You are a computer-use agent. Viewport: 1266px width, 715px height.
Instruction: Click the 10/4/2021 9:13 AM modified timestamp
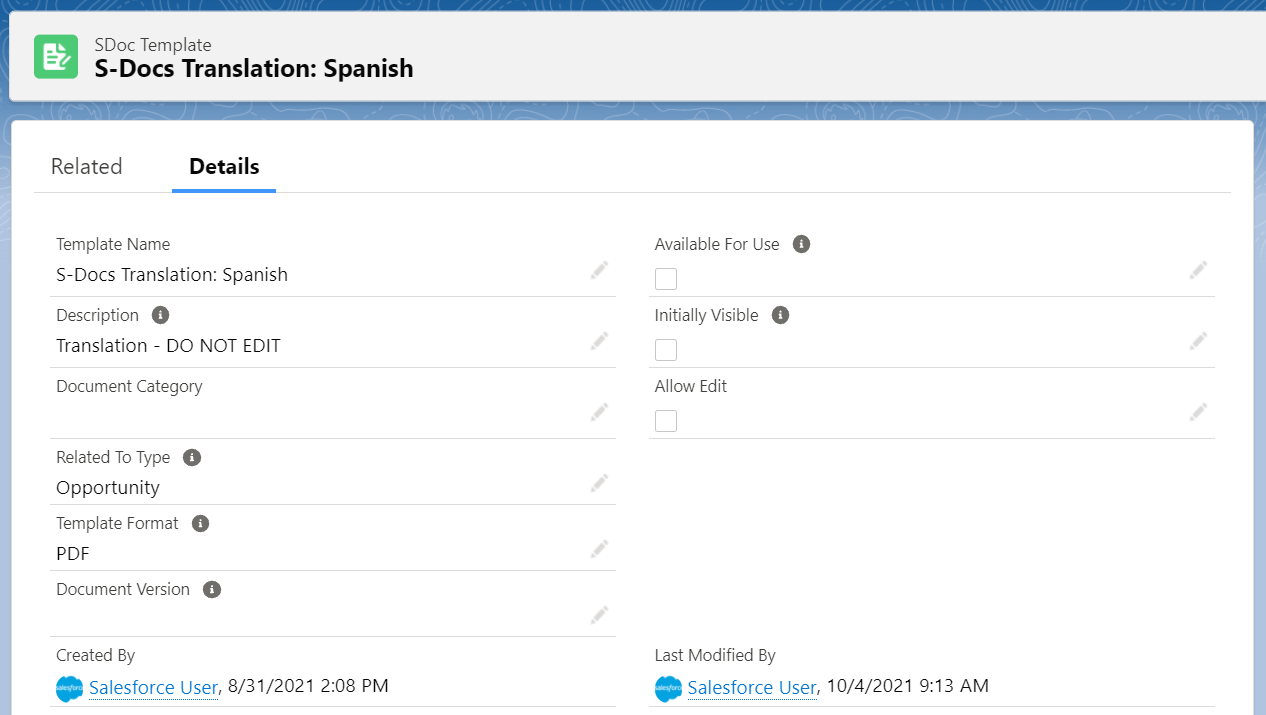click(x=908, y=686)
